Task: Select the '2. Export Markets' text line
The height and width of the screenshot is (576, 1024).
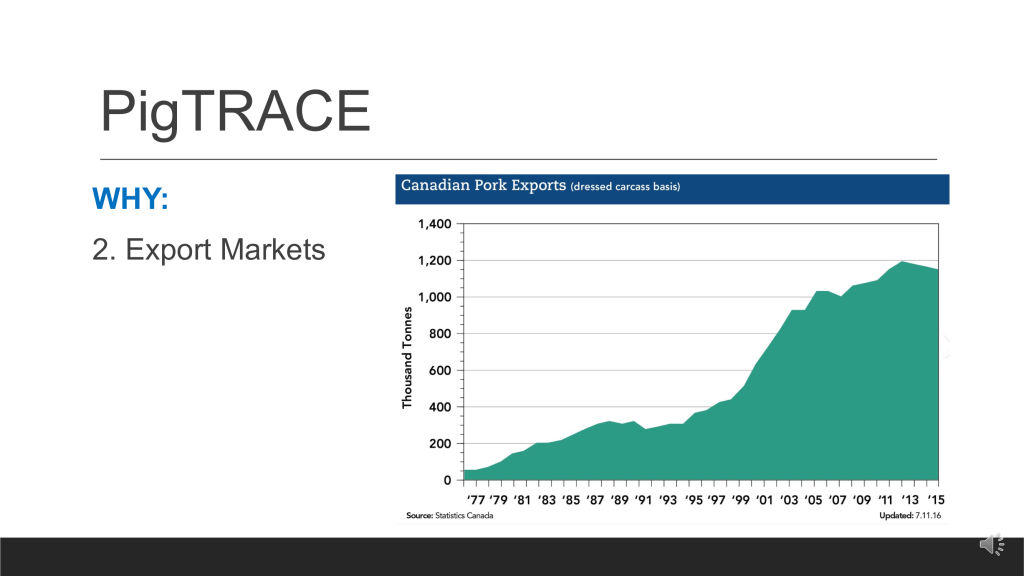Action: [209, 249]
